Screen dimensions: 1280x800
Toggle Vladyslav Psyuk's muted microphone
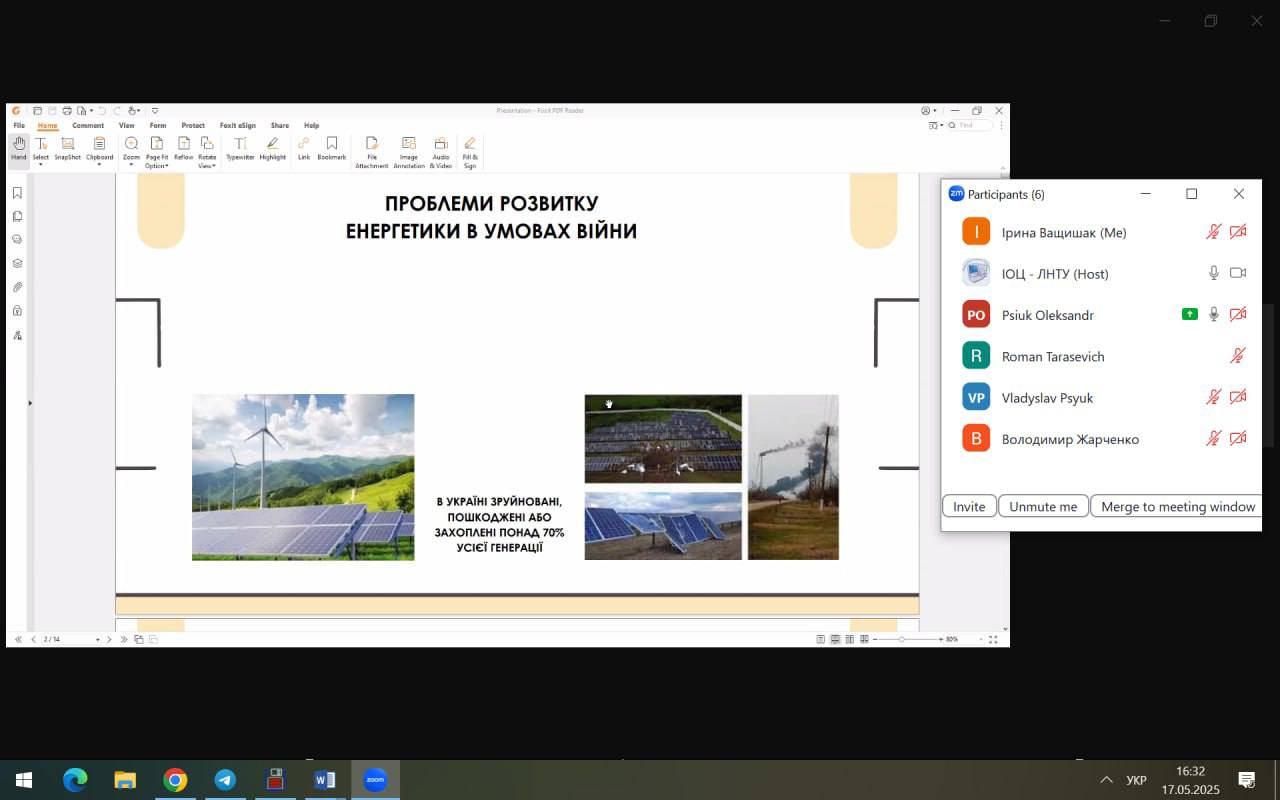(x=1213, y=397)
